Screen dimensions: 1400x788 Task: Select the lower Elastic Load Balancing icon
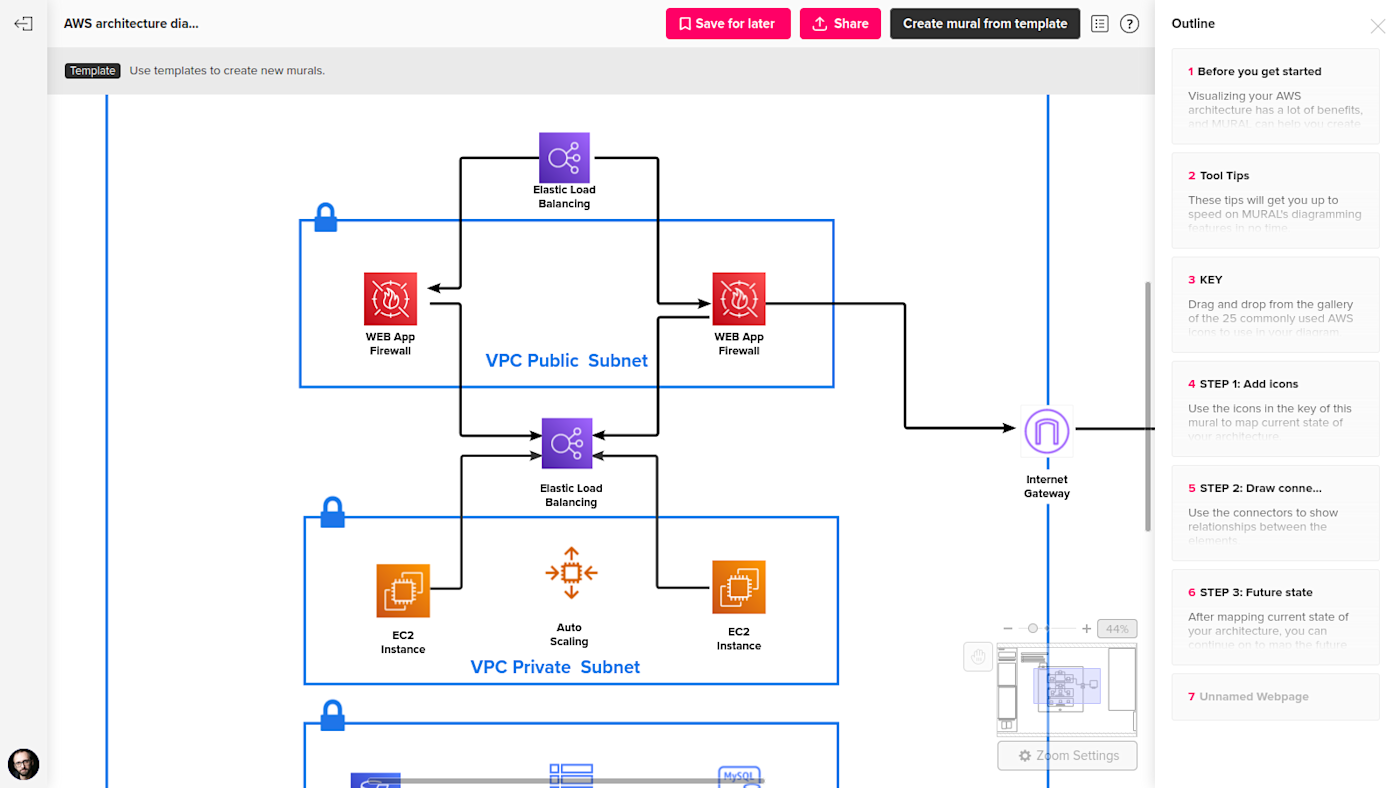tap(567, 443)
